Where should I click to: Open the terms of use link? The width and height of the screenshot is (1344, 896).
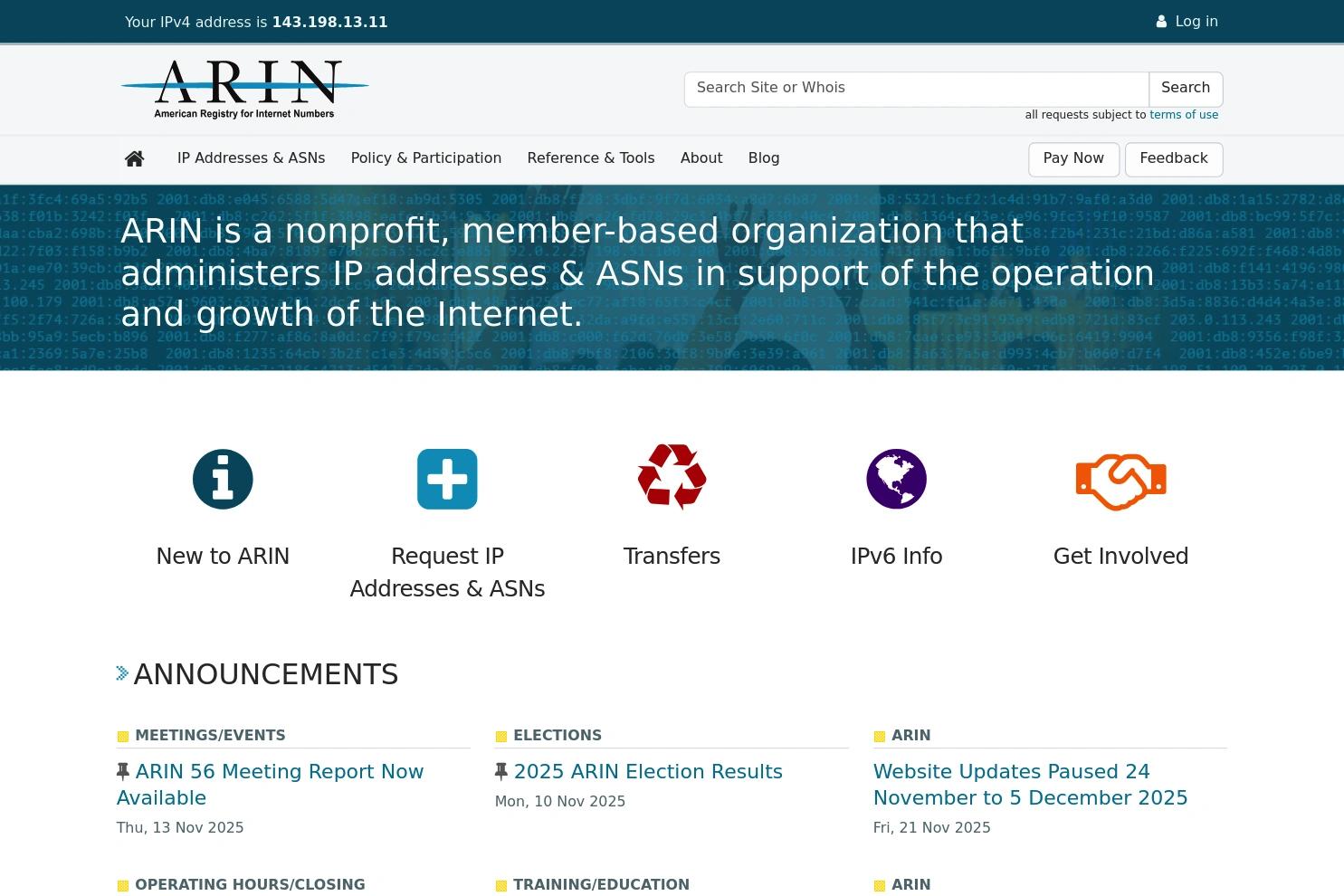pyautogui.click(x=1184, y=115)
